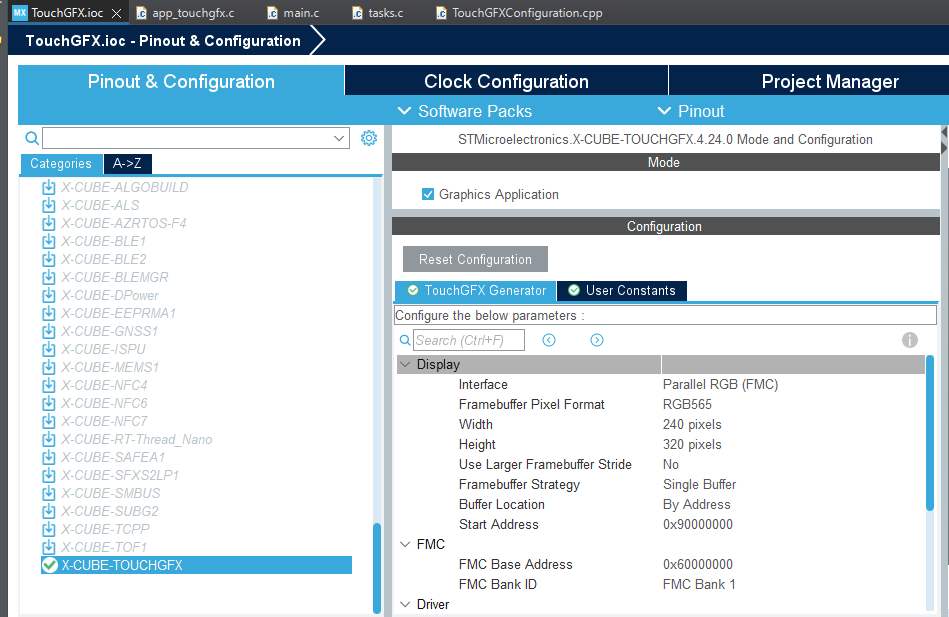The width and height of the screenshot is (949, 617).
Task: Open the categories settings gear icon
Action: point(369,138)
